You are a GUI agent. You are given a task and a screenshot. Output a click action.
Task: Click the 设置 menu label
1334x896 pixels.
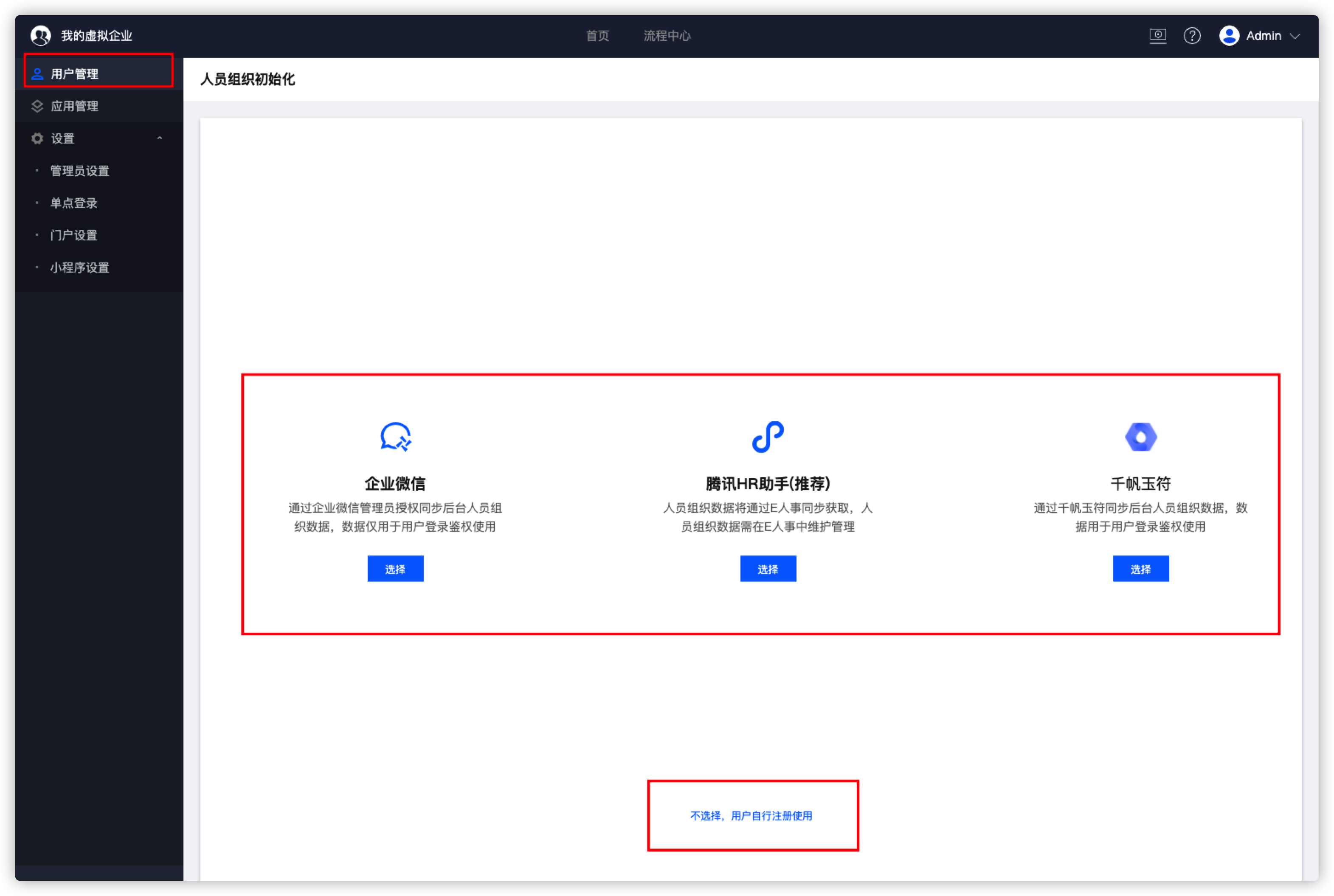[x=63, y=138]
